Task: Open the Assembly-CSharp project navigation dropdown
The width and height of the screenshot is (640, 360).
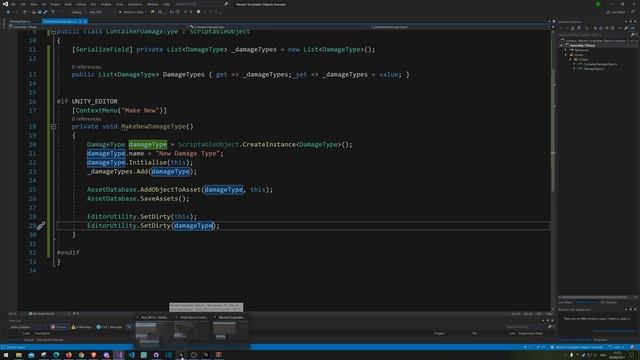Action: coord(98,27)
